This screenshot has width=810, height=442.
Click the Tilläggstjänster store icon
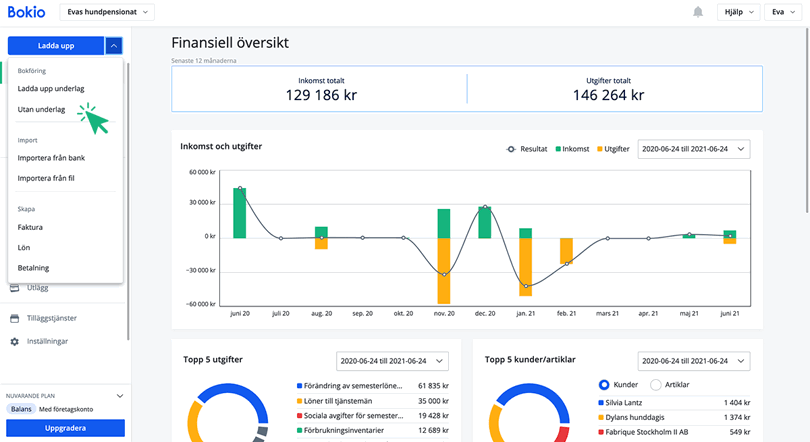point(15,319)
